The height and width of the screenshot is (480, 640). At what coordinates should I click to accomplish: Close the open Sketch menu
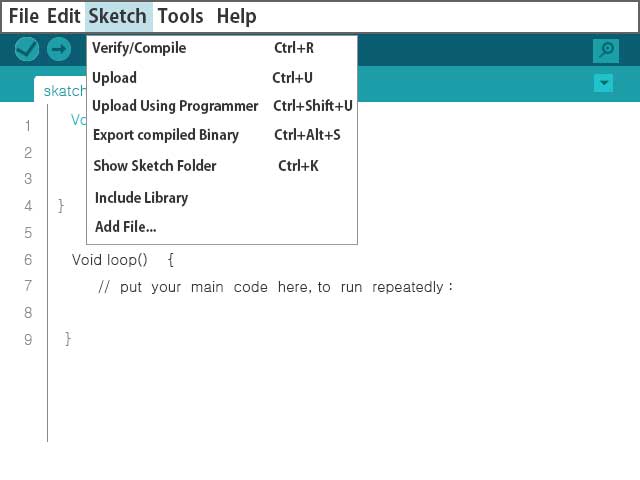click(x=118, y=16)
